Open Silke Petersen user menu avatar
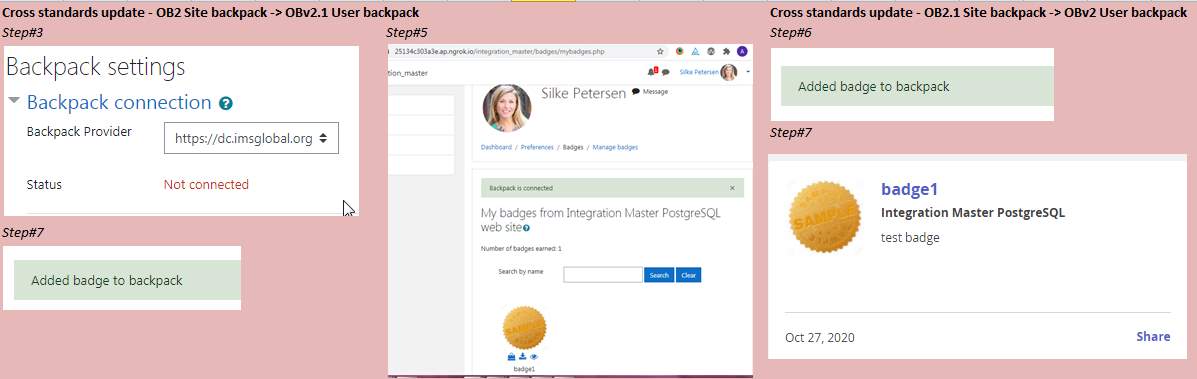The height and width of the screenshot is (379, 1197). (728, 73)
